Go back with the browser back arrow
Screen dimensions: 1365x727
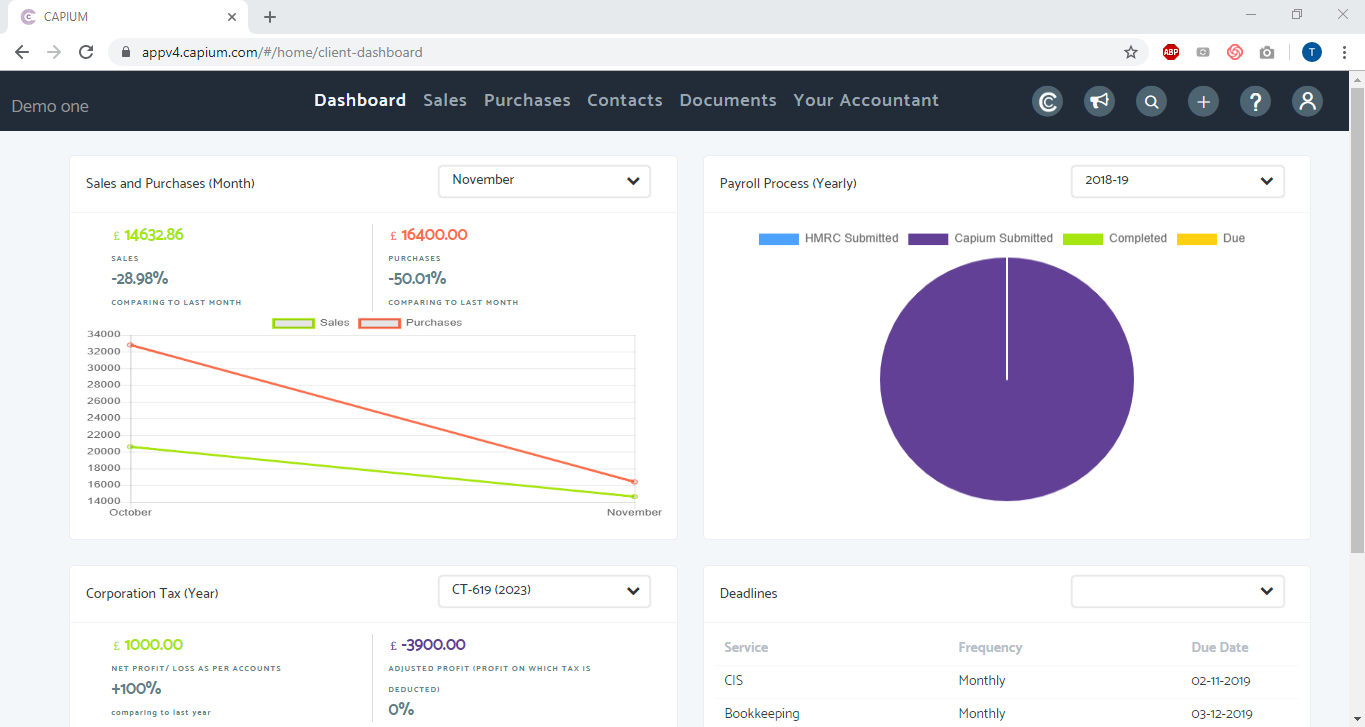(x=22, y=52)
